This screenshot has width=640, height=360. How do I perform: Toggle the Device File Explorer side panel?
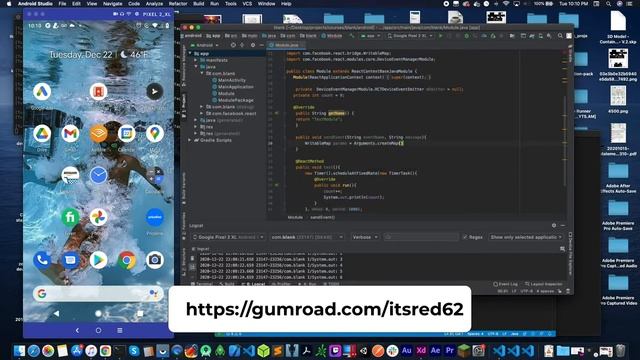(x=570, y=253)
